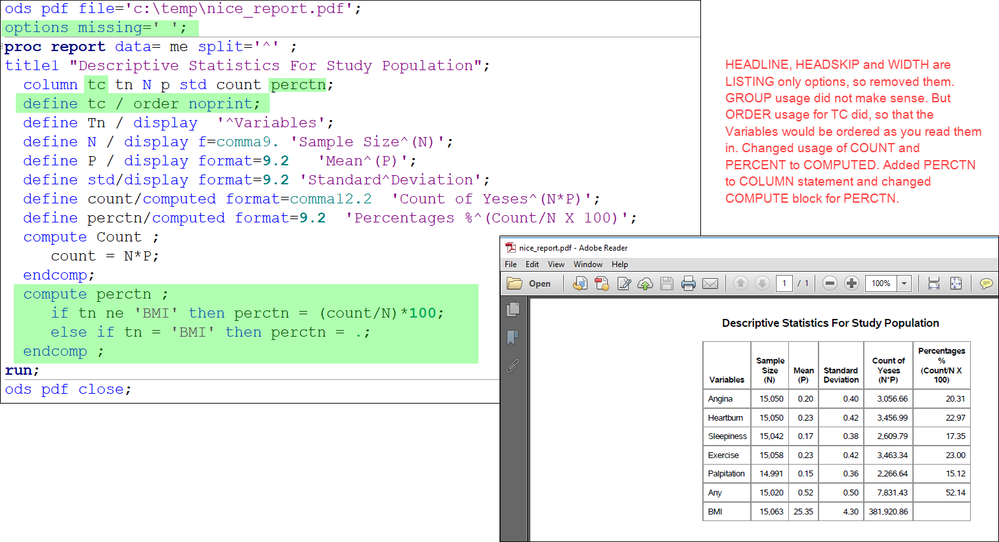This screenshot has height=542, width=999.
Task: Zoom in with the plus button
Action: tap(851, 283)
